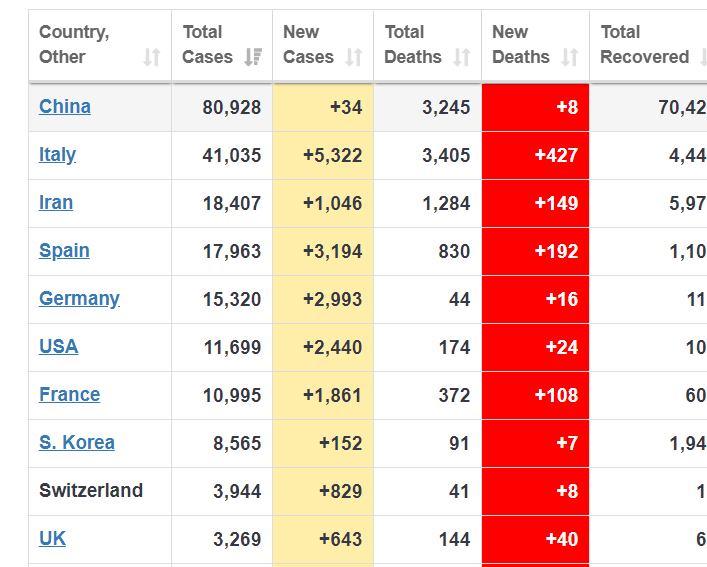Open the Italy country link
Screen dimensions: 707x567
(57, 155)
